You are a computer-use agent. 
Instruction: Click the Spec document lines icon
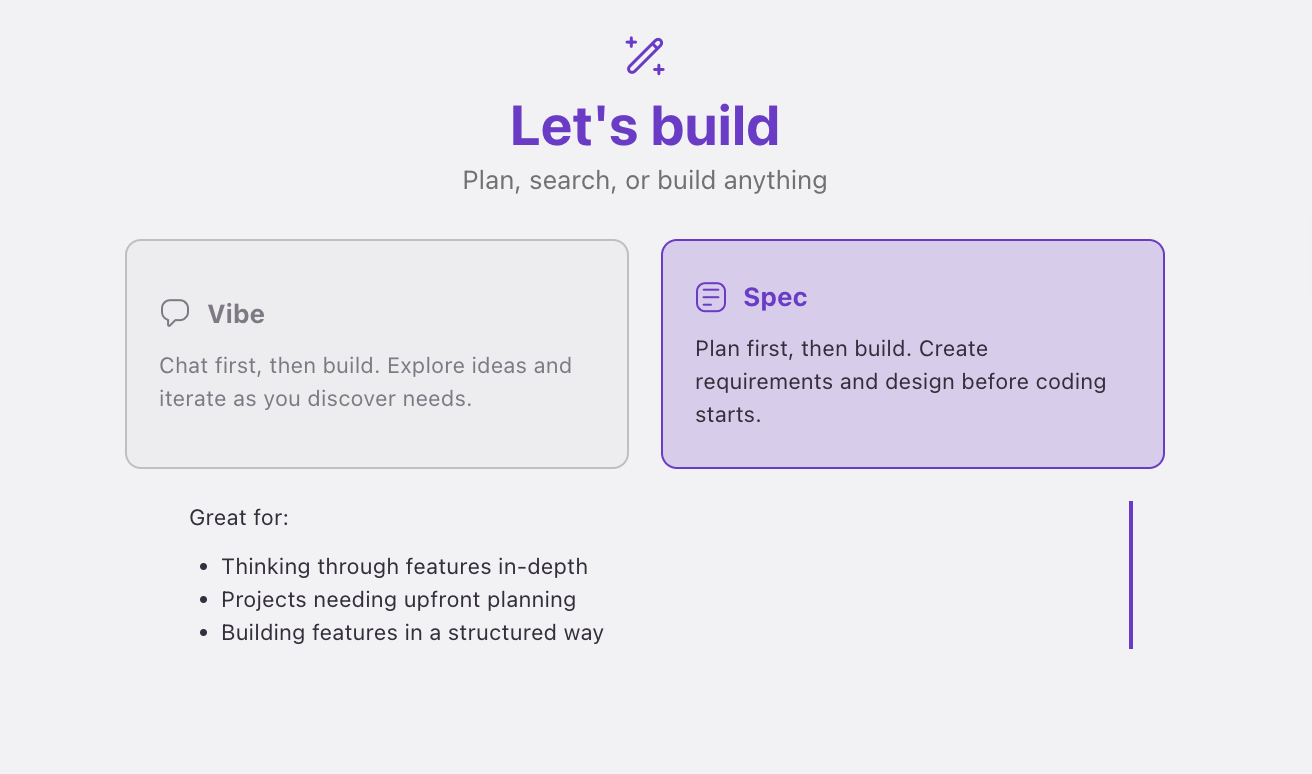pos(711,297)
